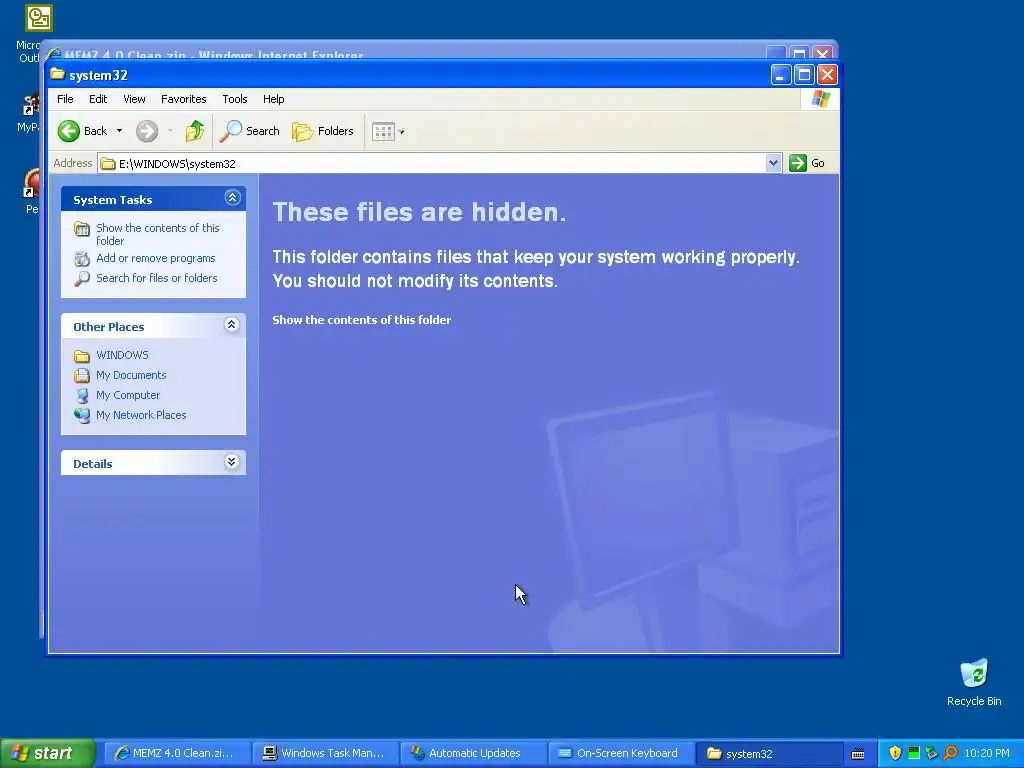This screenshot has height=768, width=1024.
Task: Click the system32 title bar folder icon
Action: coord(57,74)
